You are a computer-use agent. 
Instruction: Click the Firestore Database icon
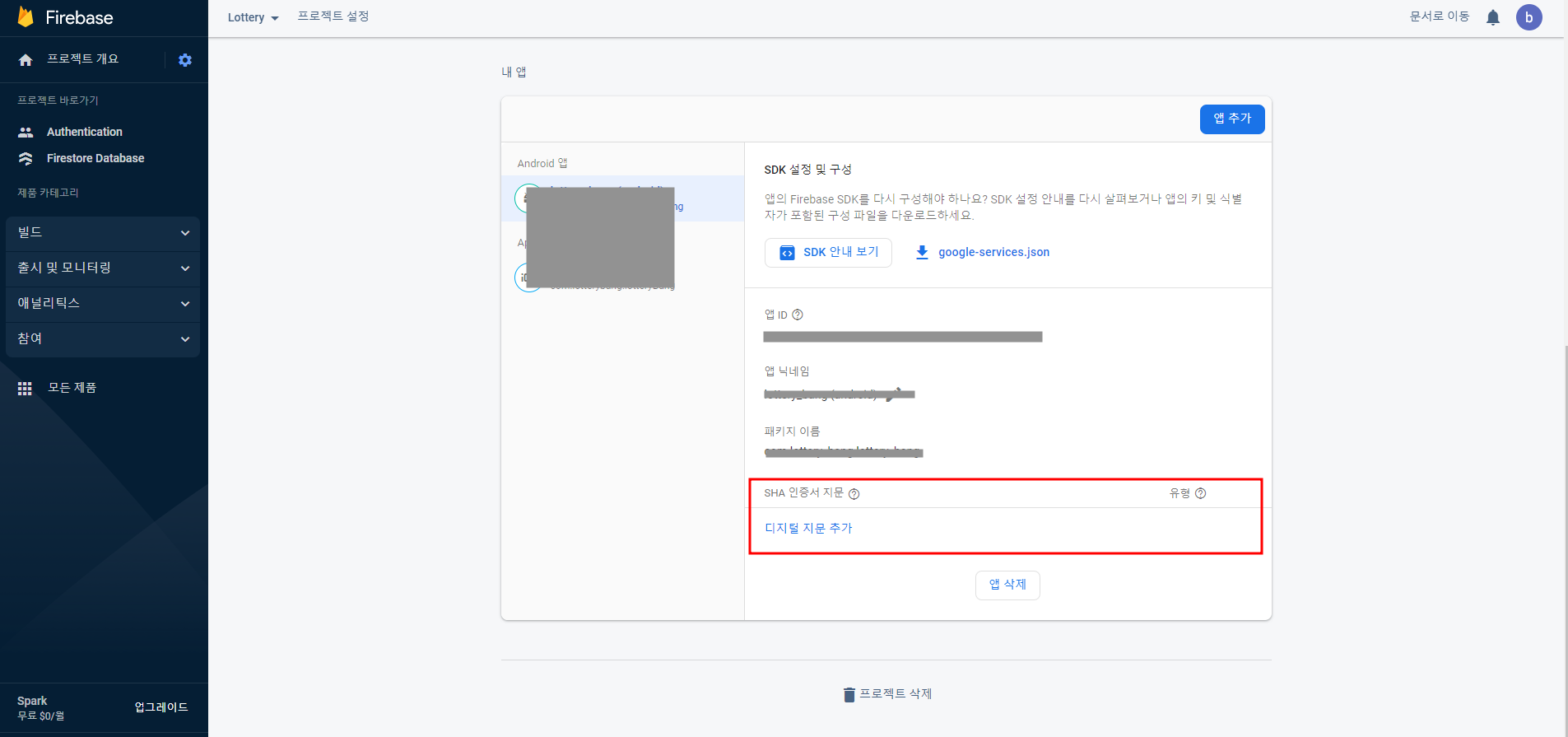pyautogui.click(x=26, y=158)
